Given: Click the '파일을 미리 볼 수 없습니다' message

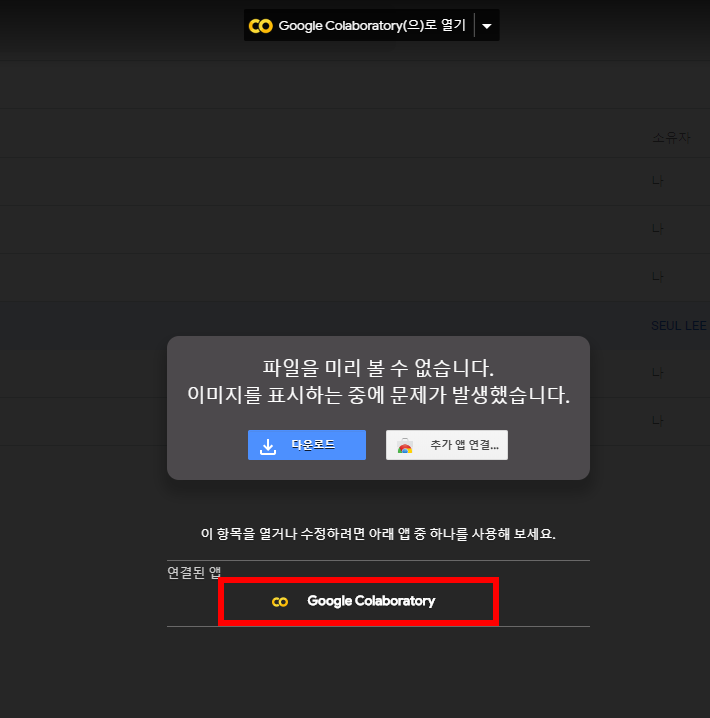Looking at the screenshot, I should (x=378, y=368).
